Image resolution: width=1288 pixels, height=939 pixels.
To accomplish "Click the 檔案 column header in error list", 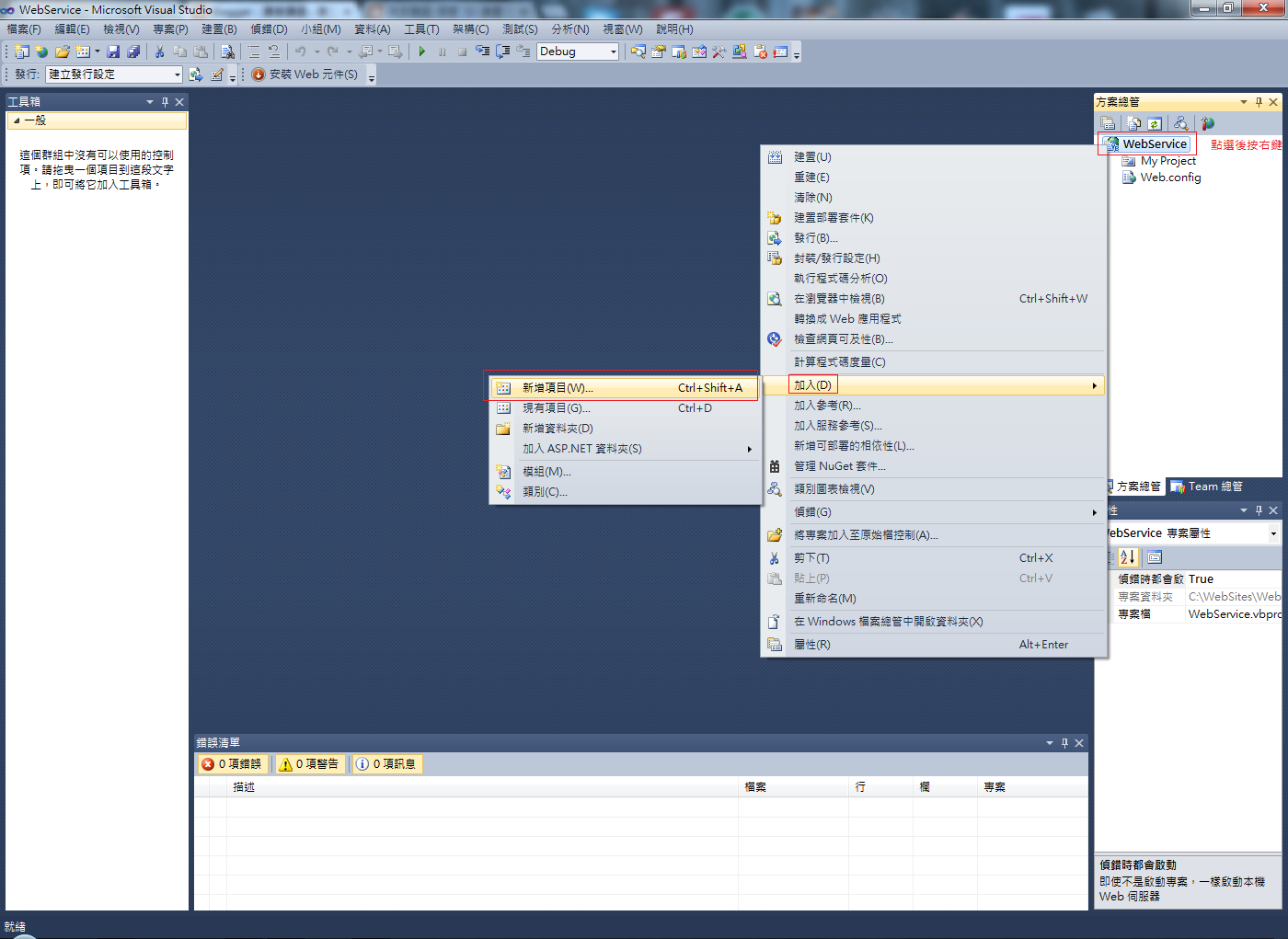I will (x=793, y=787).
